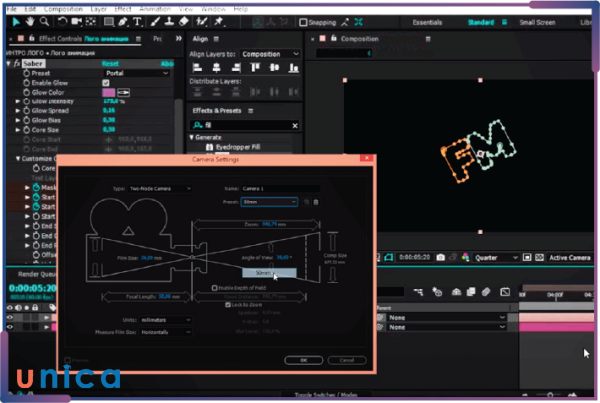
Task: Delete camera preset with trash icon
Action: tap(316, 202)
